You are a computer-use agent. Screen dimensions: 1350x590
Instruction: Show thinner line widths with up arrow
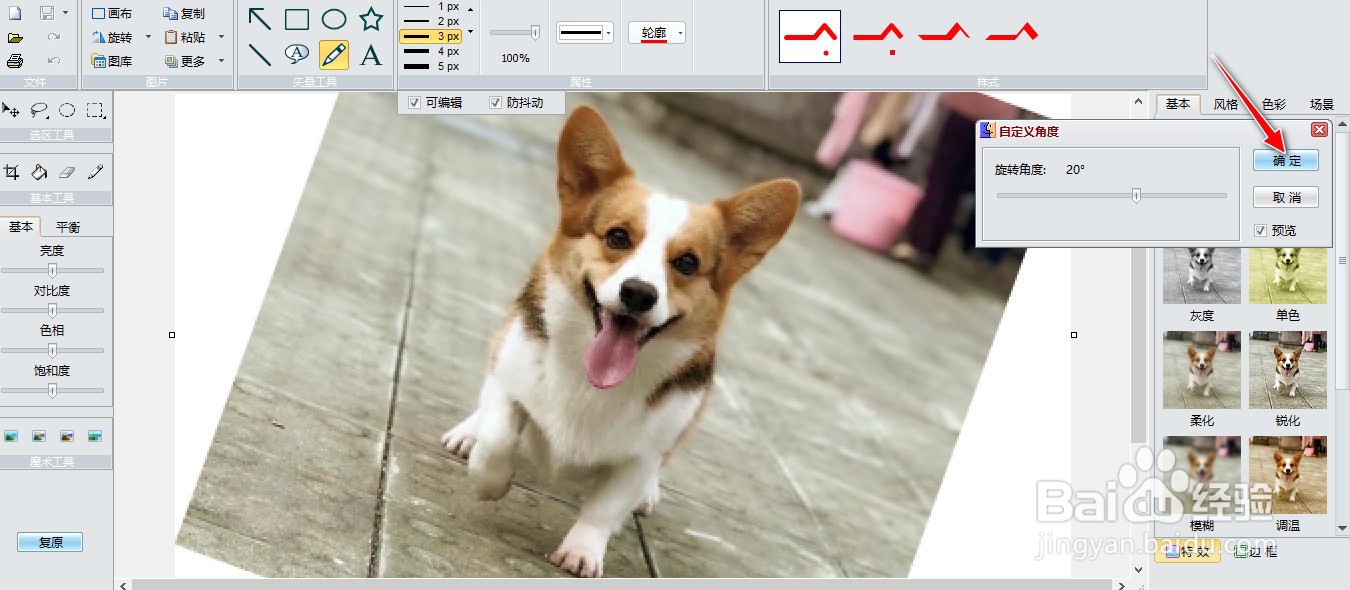(471, 8)
